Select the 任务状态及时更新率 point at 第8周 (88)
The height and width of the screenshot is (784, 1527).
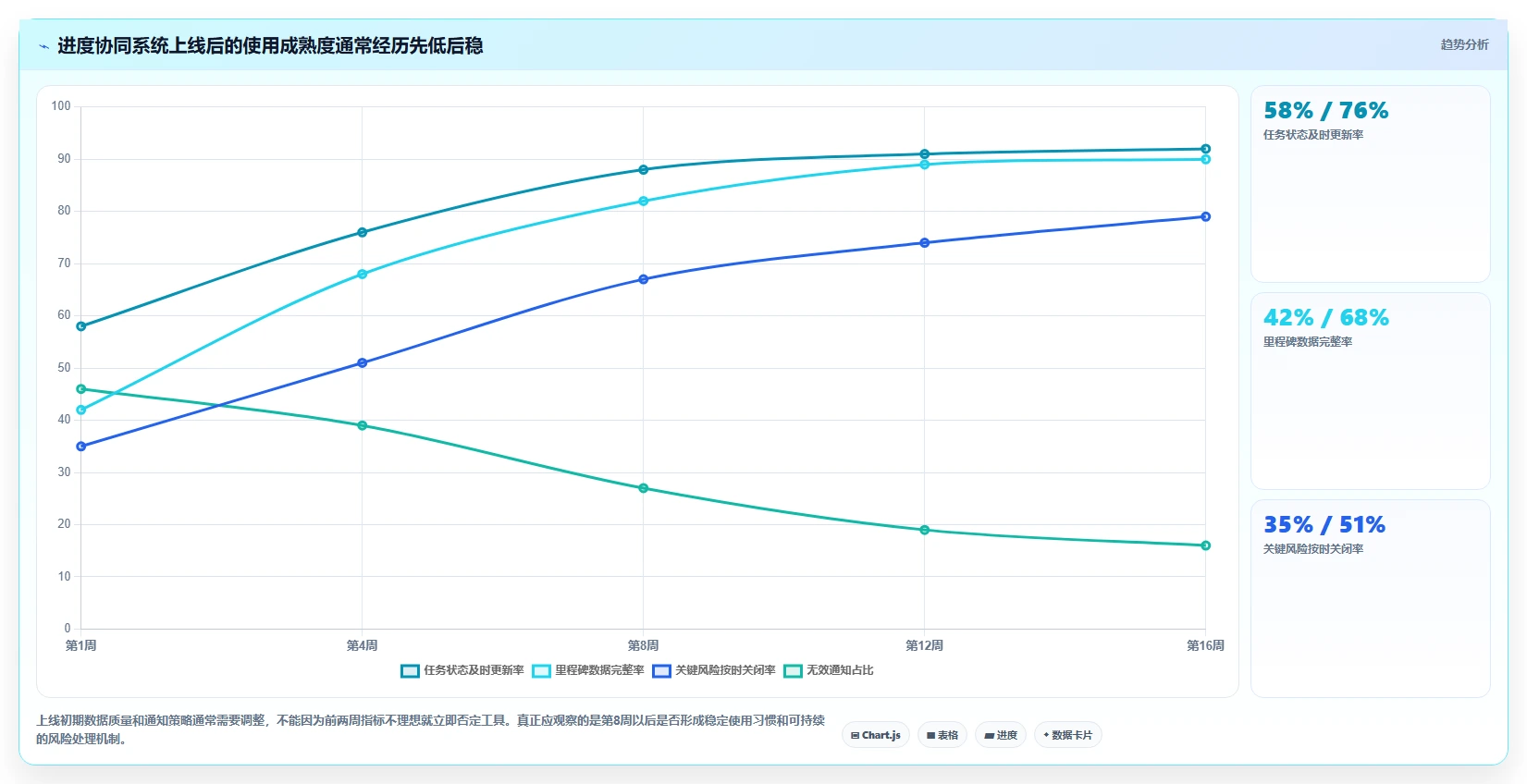pyautogui.click(x=644, y=170)
